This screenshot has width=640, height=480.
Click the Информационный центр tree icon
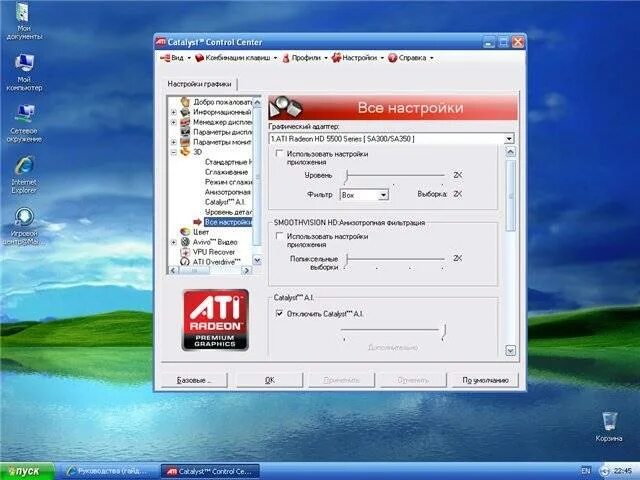[185, 112]
